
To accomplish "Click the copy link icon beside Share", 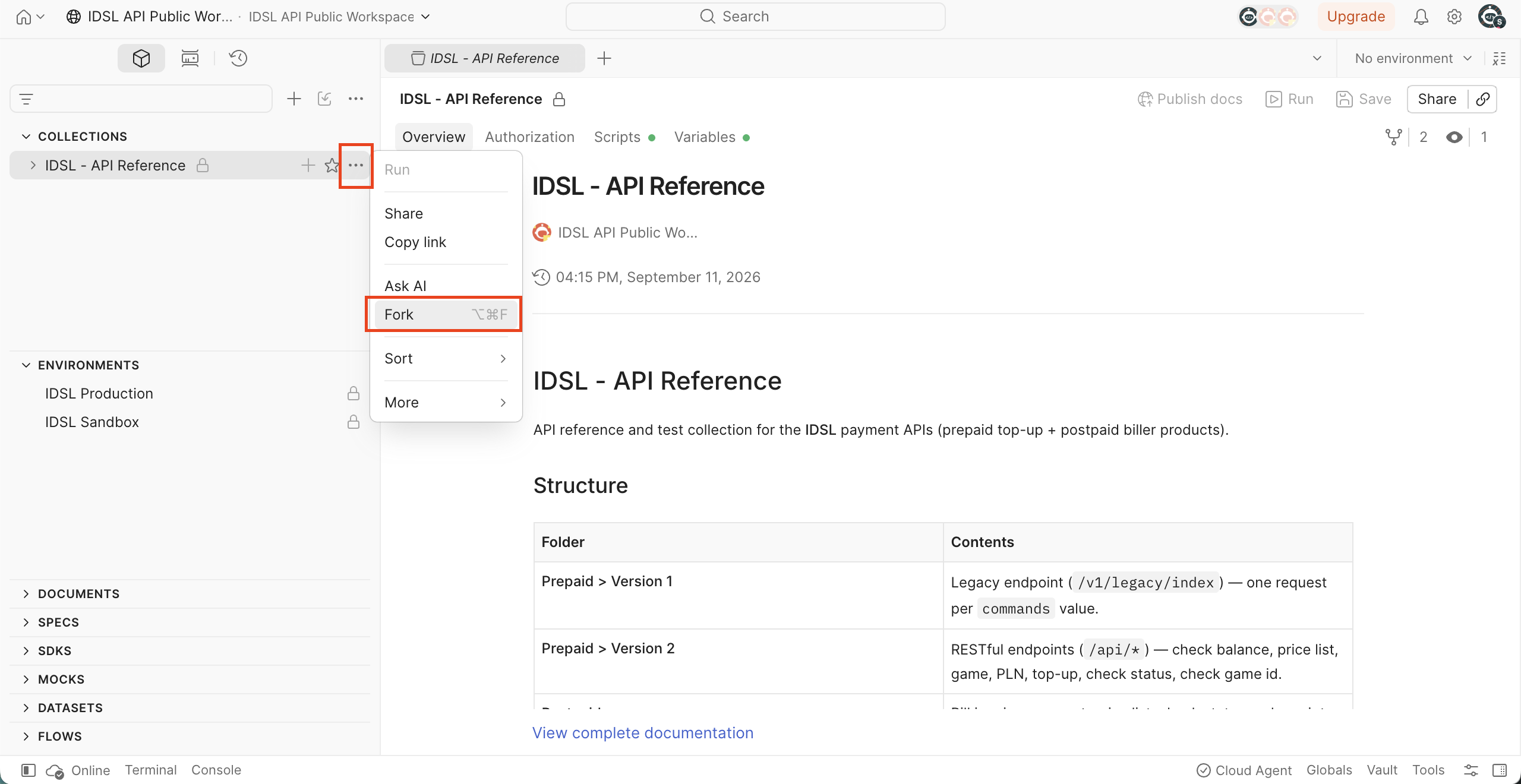I will [1483, 99].
